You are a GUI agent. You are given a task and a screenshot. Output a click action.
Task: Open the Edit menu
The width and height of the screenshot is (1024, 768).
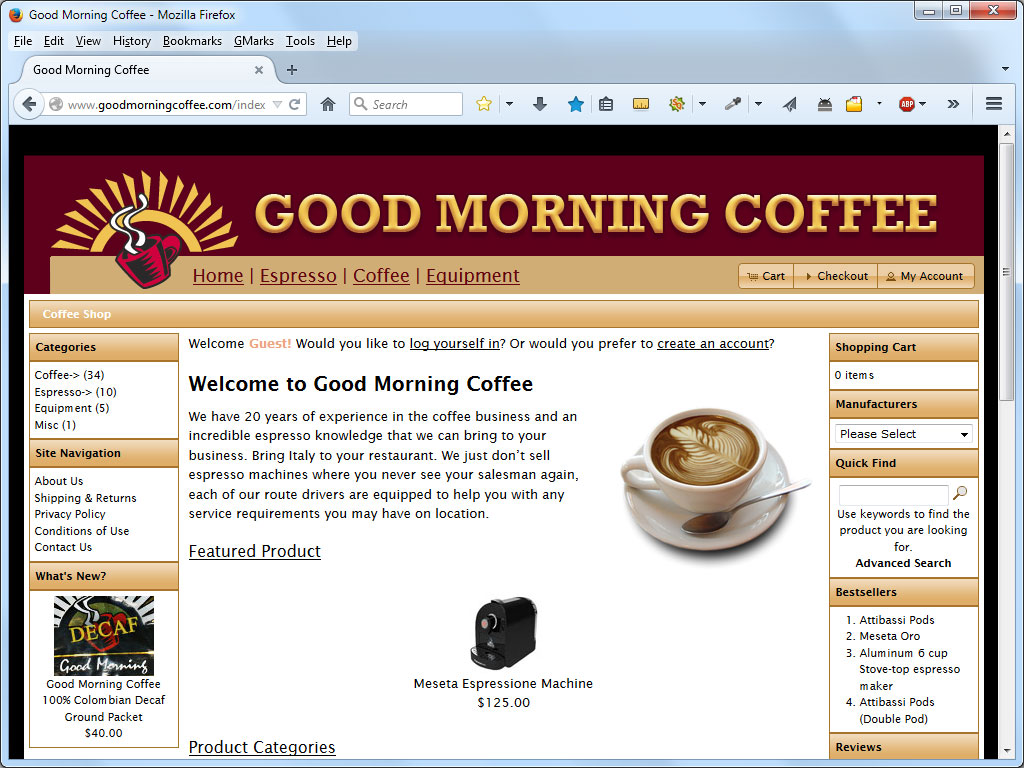[x=54, y=41]
